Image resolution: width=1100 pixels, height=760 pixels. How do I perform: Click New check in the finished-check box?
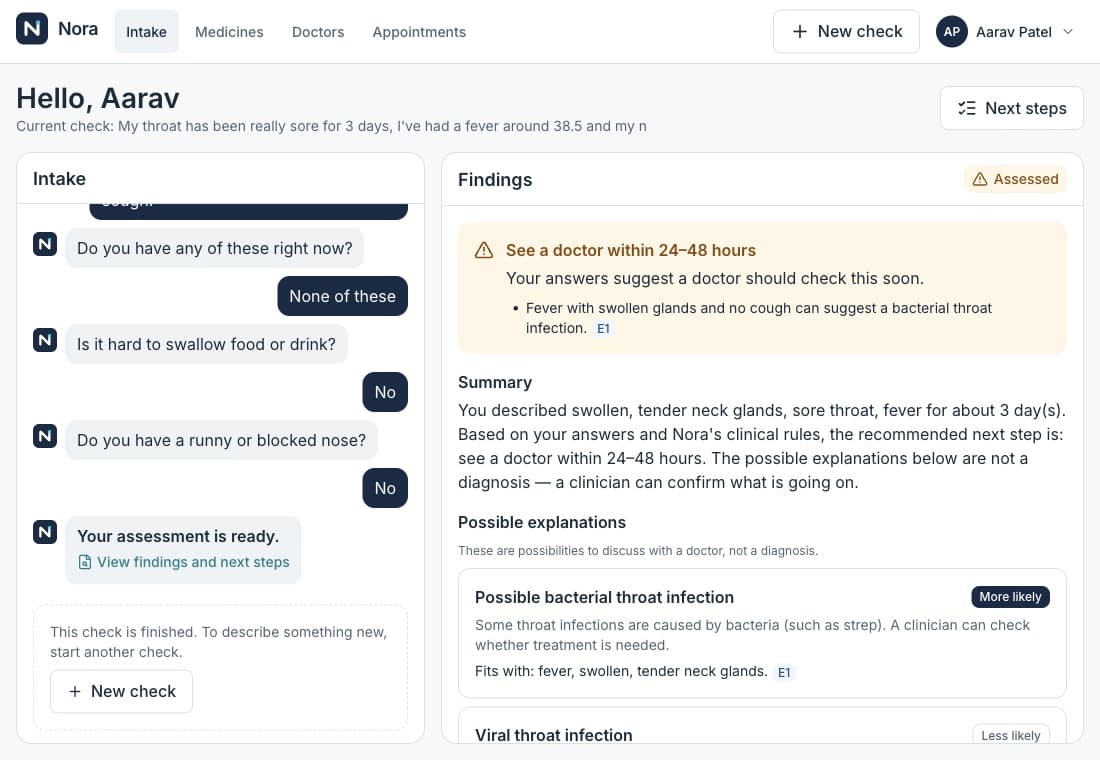[121, 691]
